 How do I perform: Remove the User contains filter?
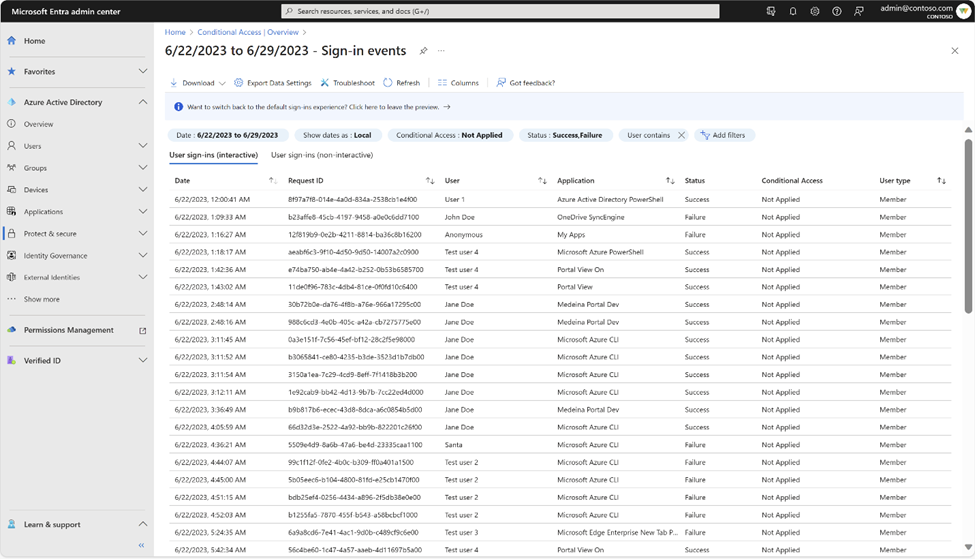click(x=682, y=135)
